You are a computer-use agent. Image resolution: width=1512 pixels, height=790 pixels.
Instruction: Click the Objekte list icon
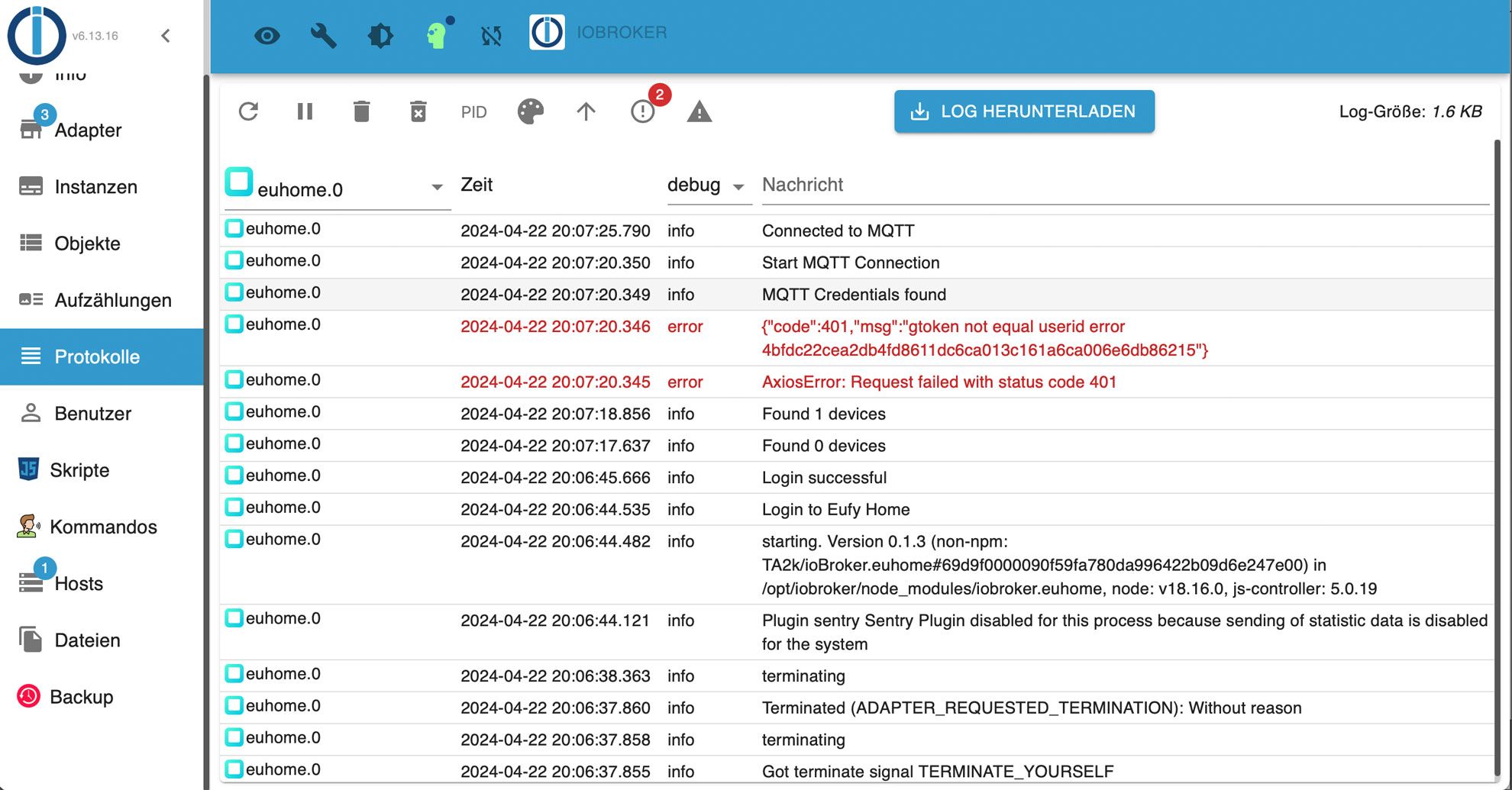31,243
